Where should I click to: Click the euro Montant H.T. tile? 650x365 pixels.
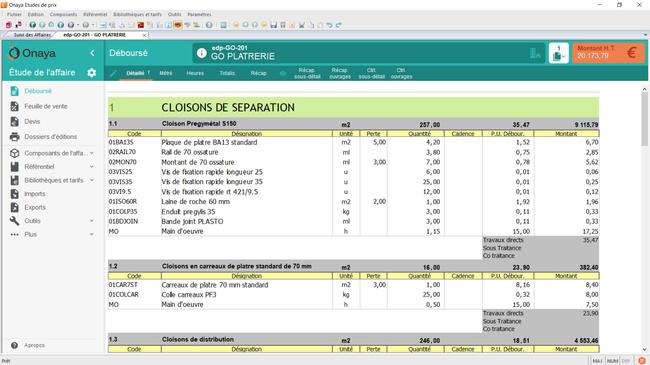608,53
